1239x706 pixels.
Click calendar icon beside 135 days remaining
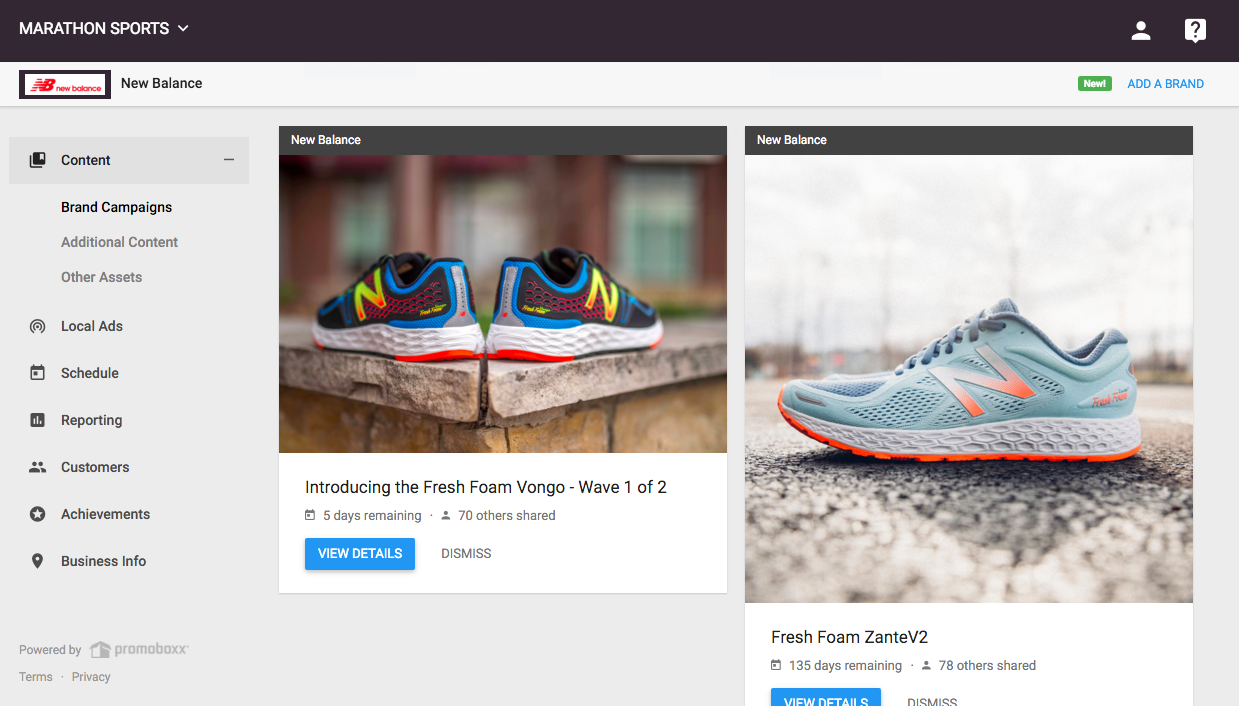click(776, 666)
